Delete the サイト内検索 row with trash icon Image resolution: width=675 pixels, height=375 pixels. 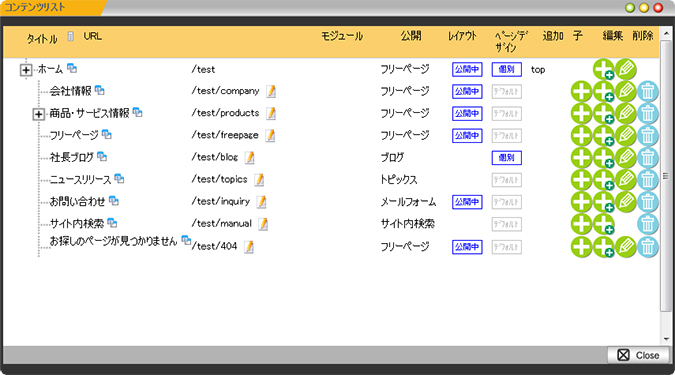coord(648,224)
